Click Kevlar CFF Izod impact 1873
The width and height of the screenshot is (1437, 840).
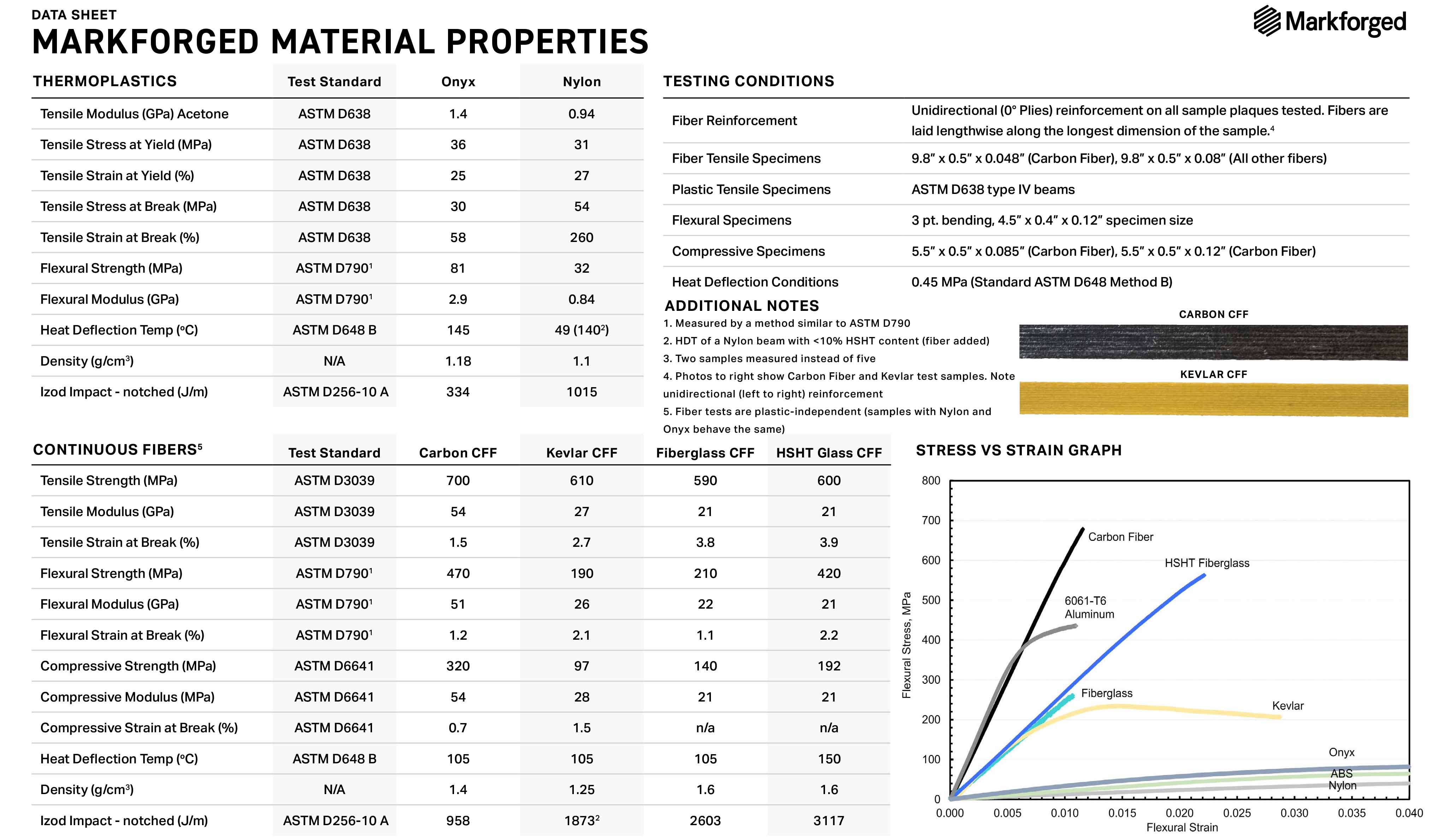pos(582,821)
